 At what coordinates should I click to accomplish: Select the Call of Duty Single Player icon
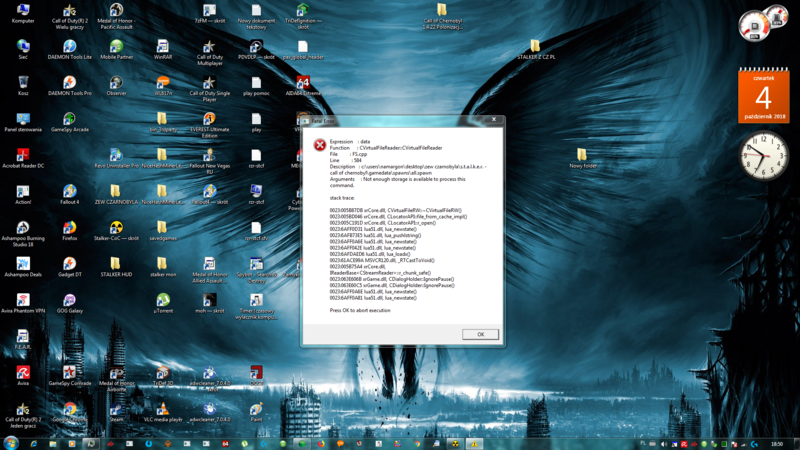210,89
